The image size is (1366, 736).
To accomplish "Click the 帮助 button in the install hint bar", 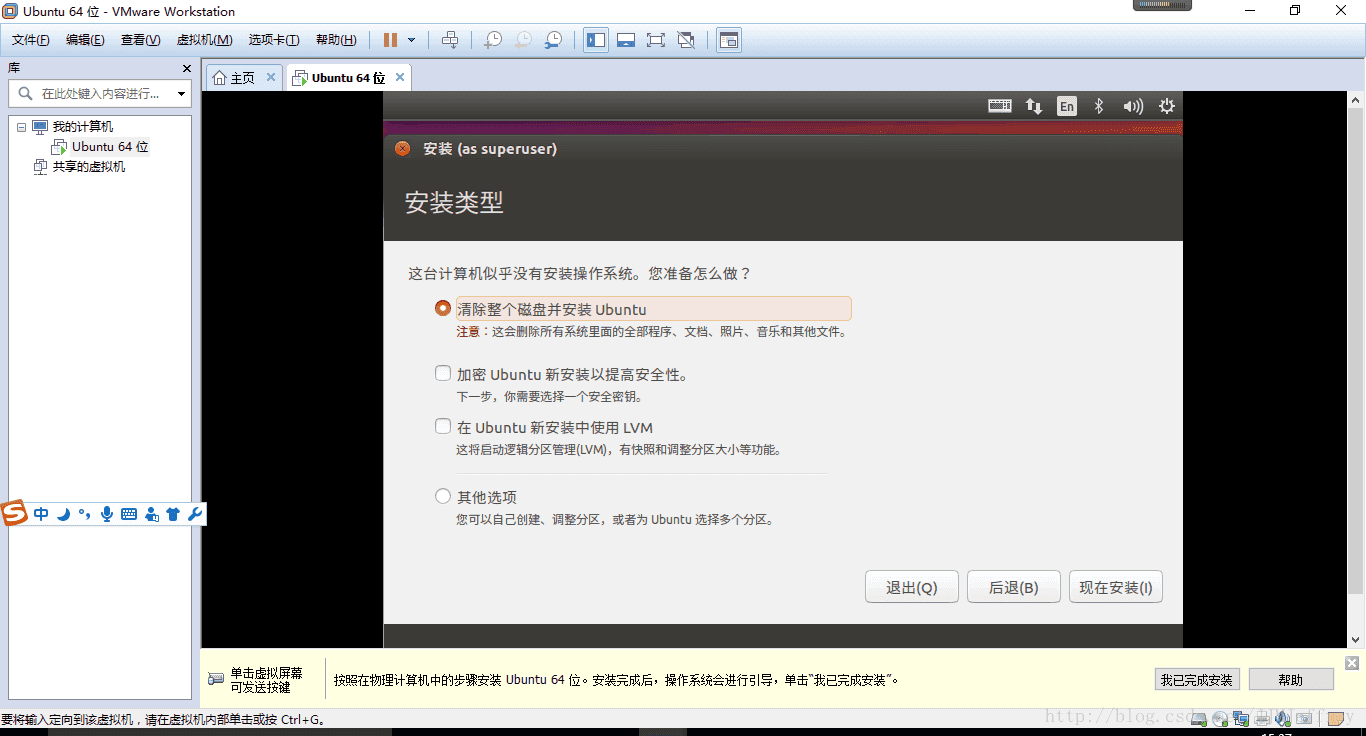I will click(1291, 680).
